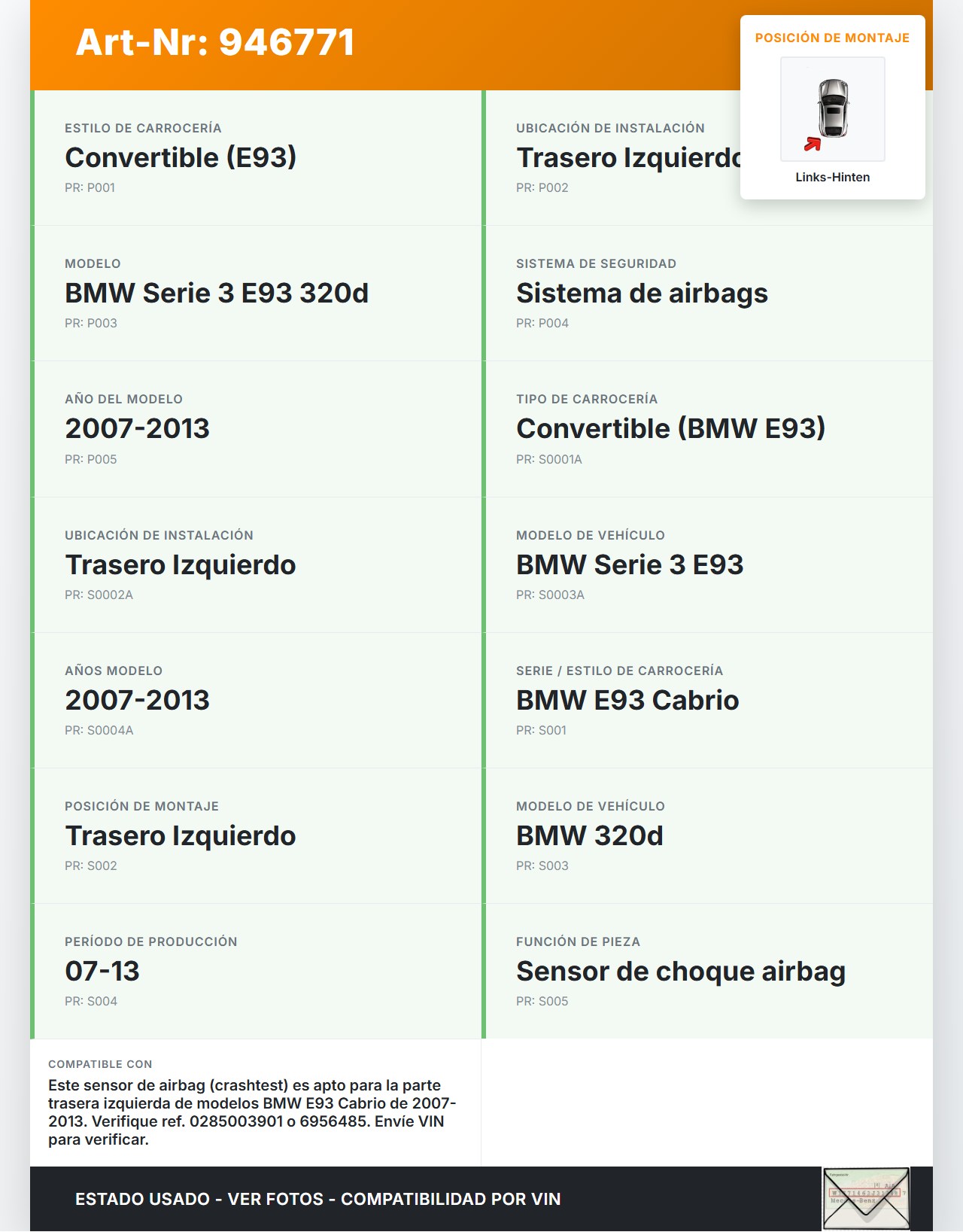
Task: Click the PR: P002 reference code
Action: point(542,187)
